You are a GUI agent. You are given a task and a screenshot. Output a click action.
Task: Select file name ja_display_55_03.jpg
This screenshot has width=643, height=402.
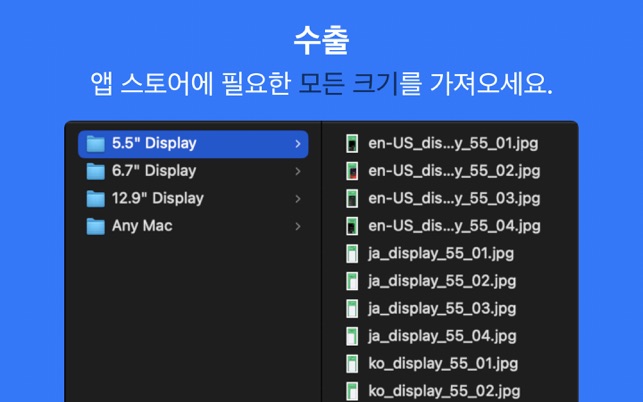(x=442, y=308)
